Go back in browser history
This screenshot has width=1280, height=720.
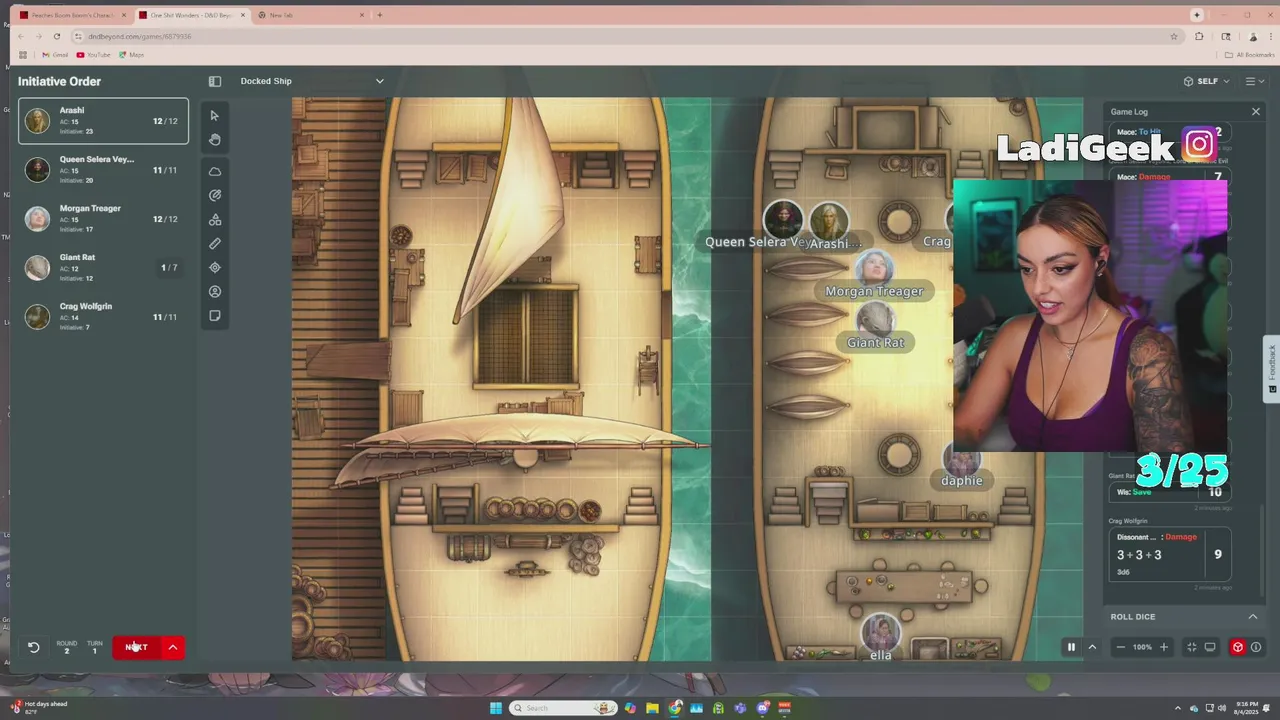click(x=21, y=36)
